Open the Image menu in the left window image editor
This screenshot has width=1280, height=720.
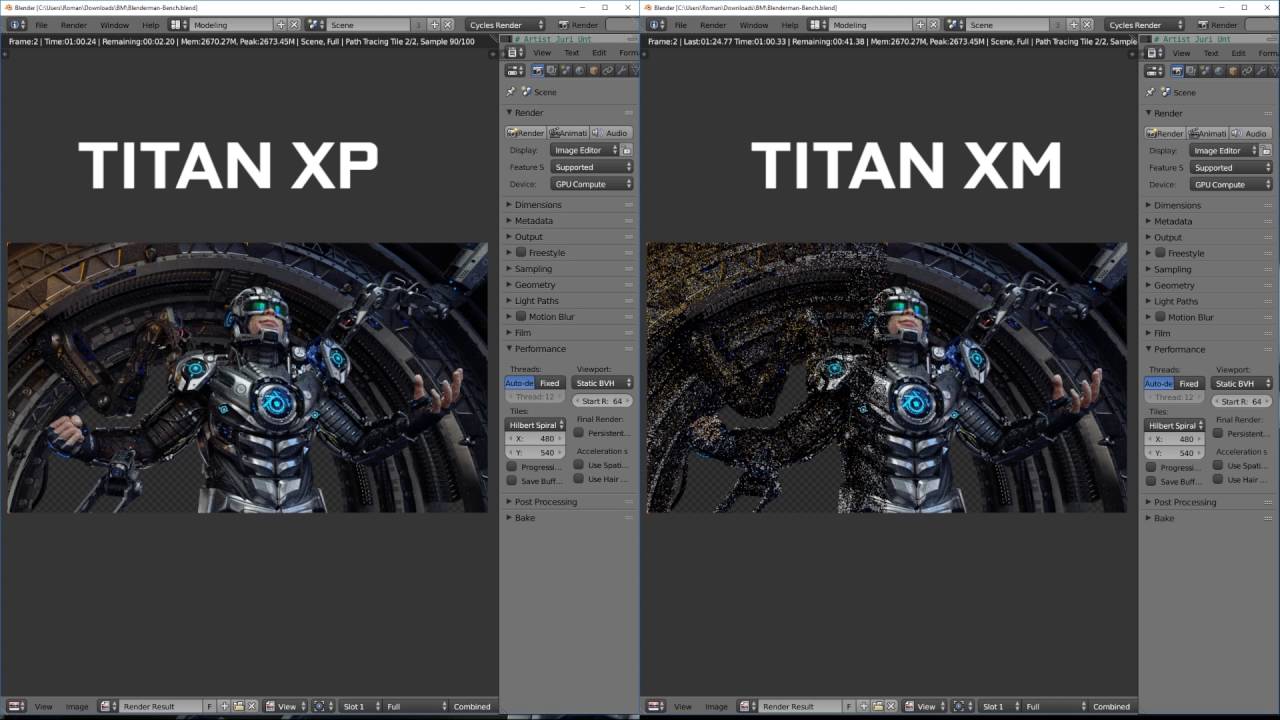tap(77, 706)
